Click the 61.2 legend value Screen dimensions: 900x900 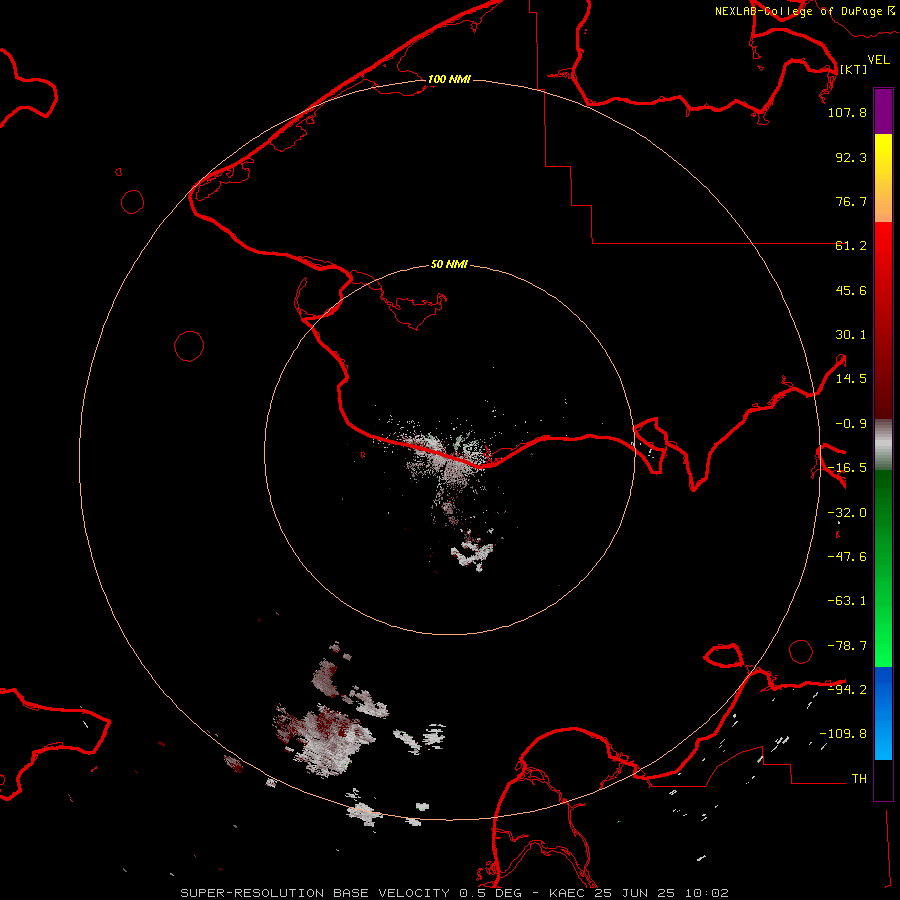point(851,246)
